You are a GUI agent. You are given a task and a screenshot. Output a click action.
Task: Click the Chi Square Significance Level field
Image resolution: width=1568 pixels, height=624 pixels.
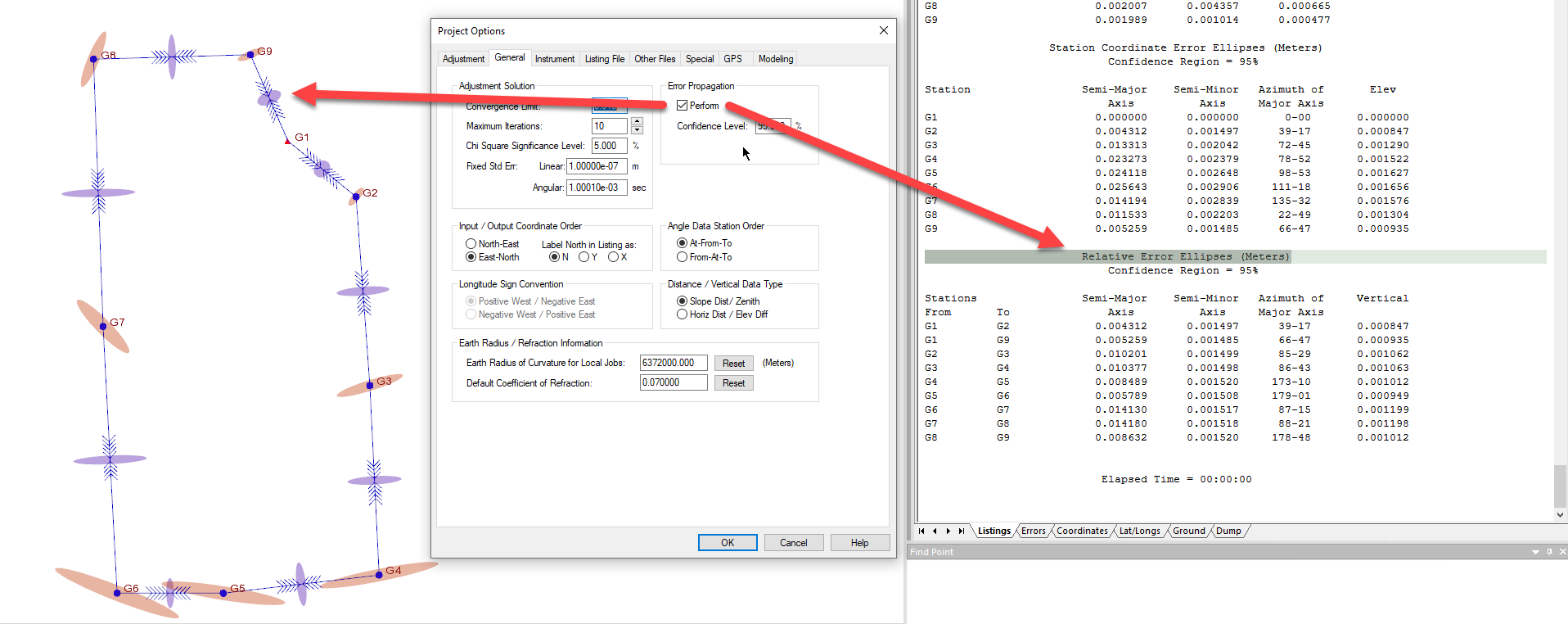coord(609,146)
